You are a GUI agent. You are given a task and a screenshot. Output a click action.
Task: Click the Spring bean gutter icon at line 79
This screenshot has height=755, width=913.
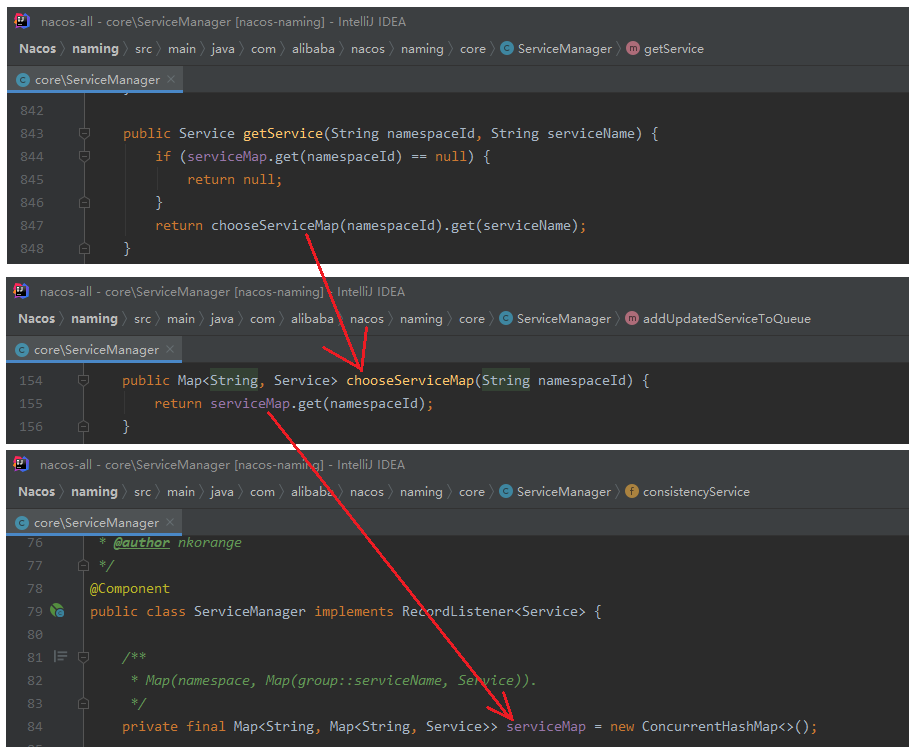click(57, 611)
